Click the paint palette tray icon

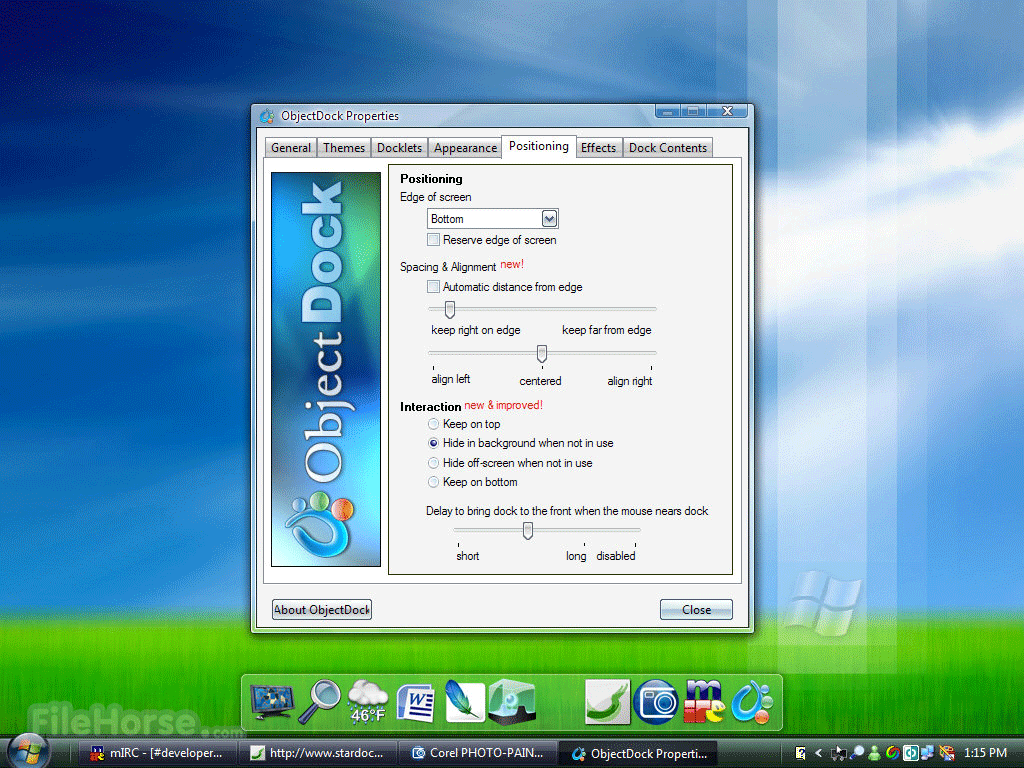pyautogui.click(x=946, y=753)
